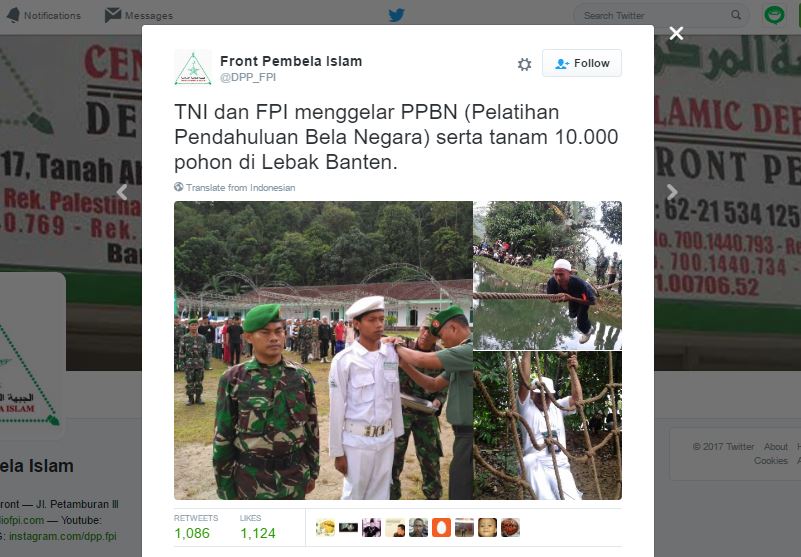
Task: Open the Notifications bell icon
Action: pyautogui.click(x=13, y=15)
